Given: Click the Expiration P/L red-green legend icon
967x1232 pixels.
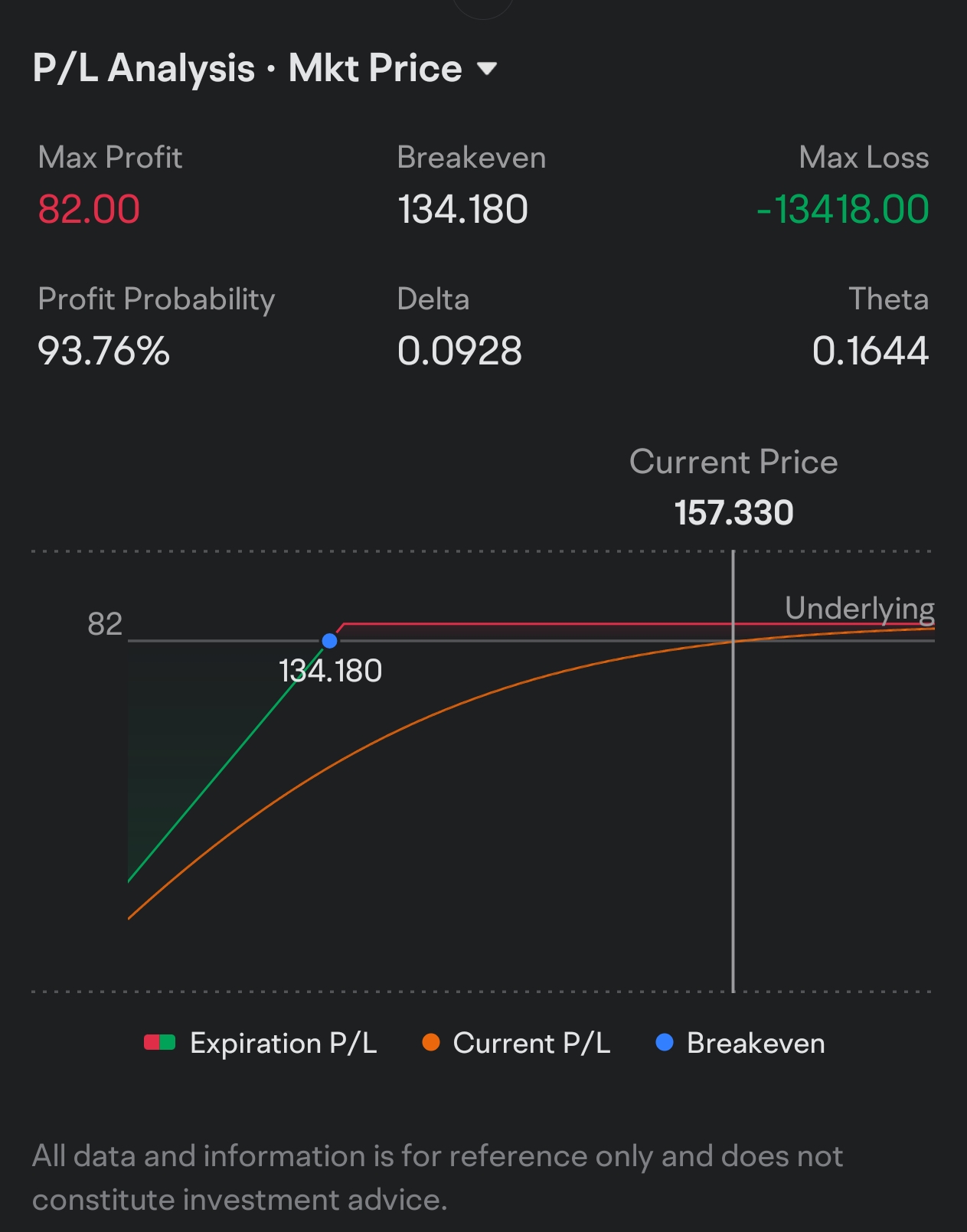Looking at the screenshot, I should pyautogui.click(x=160, y=1042).
